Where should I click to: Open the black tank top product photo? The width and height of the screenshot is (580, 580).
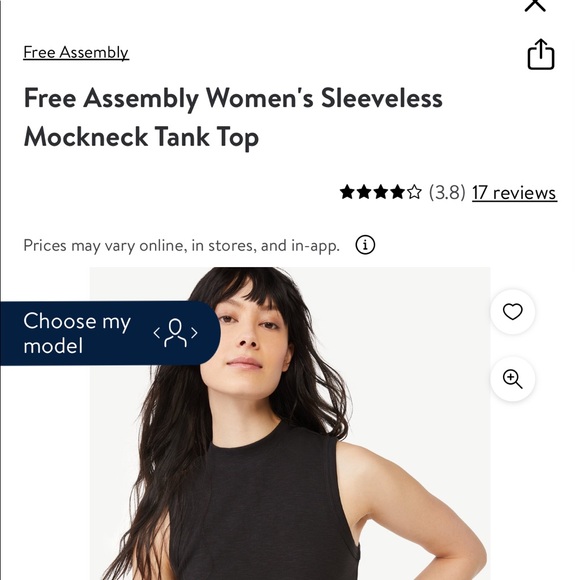click(x=290, y=423)
